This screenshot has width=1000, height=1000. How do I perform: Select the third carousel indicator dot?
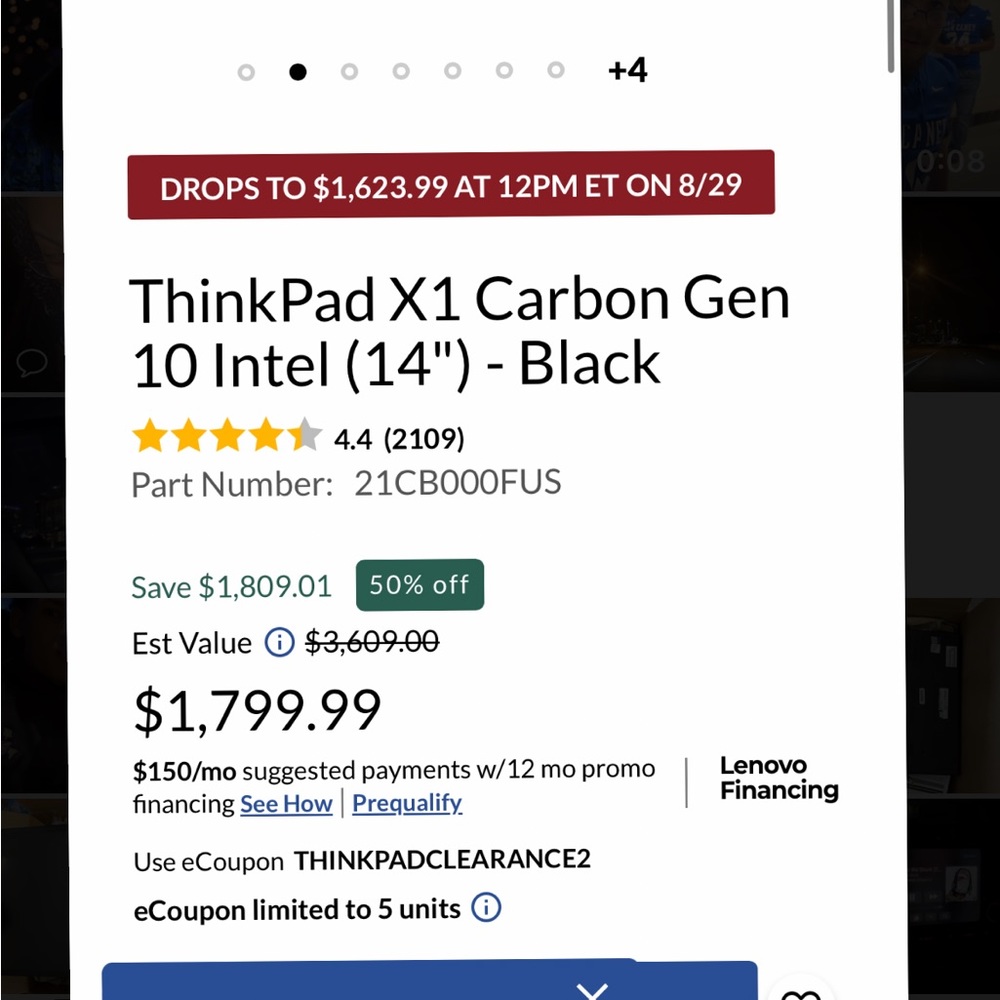click(x=349, y=71)
